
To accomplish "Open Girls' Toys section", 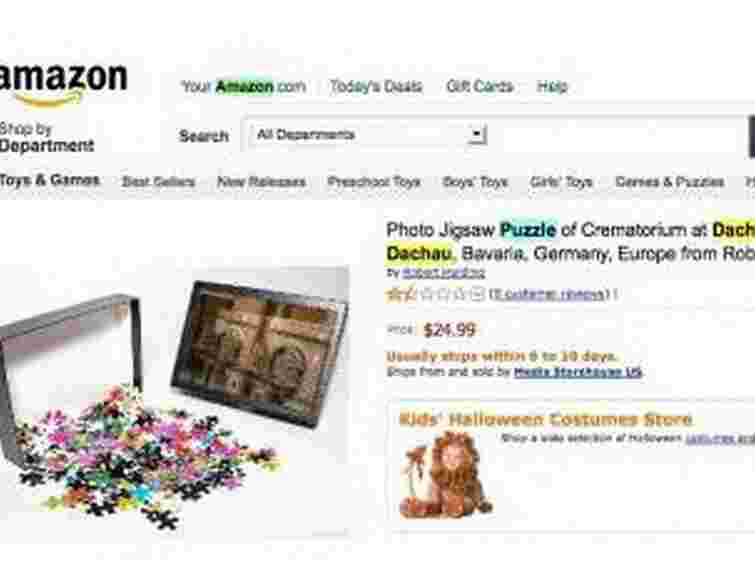I will (x=561, y=182).
